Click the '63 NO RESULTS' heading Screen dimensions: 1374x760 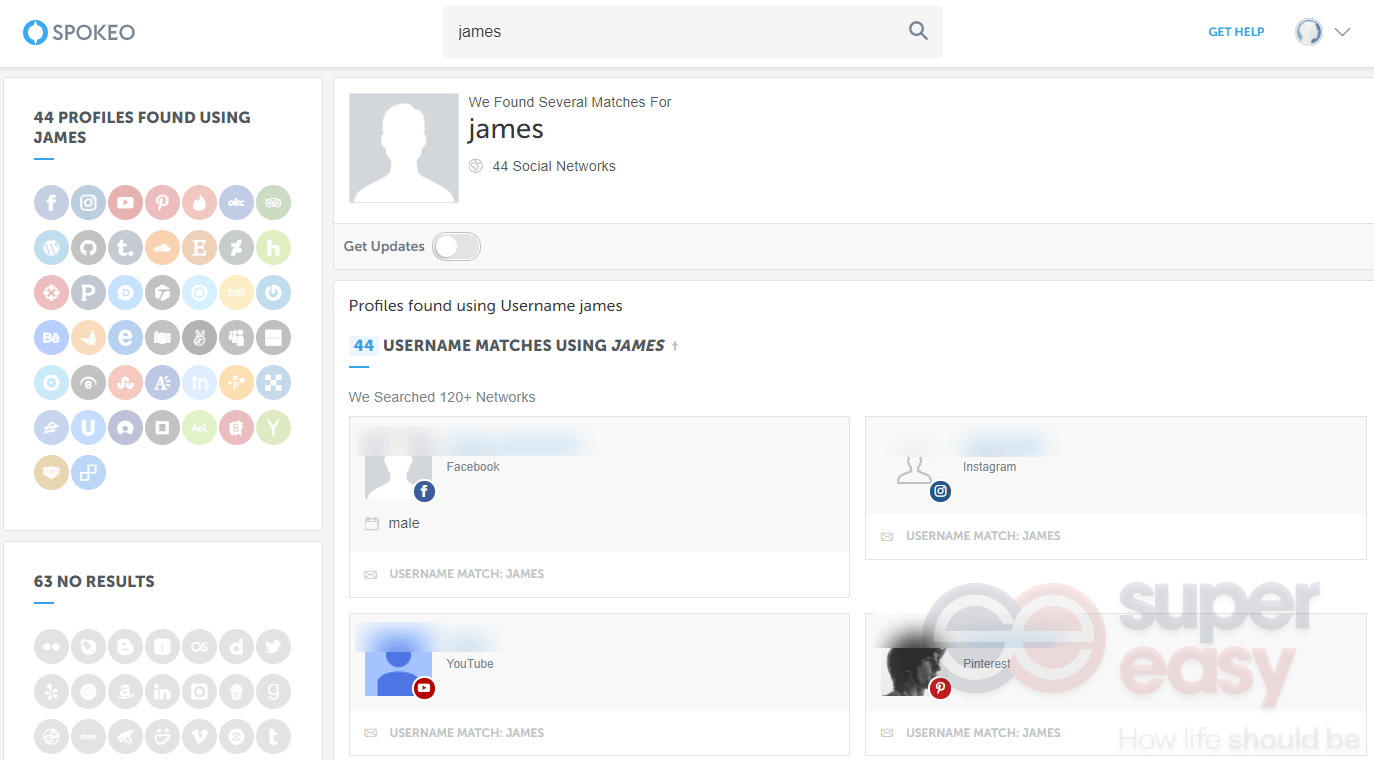[x=94, y=581]
